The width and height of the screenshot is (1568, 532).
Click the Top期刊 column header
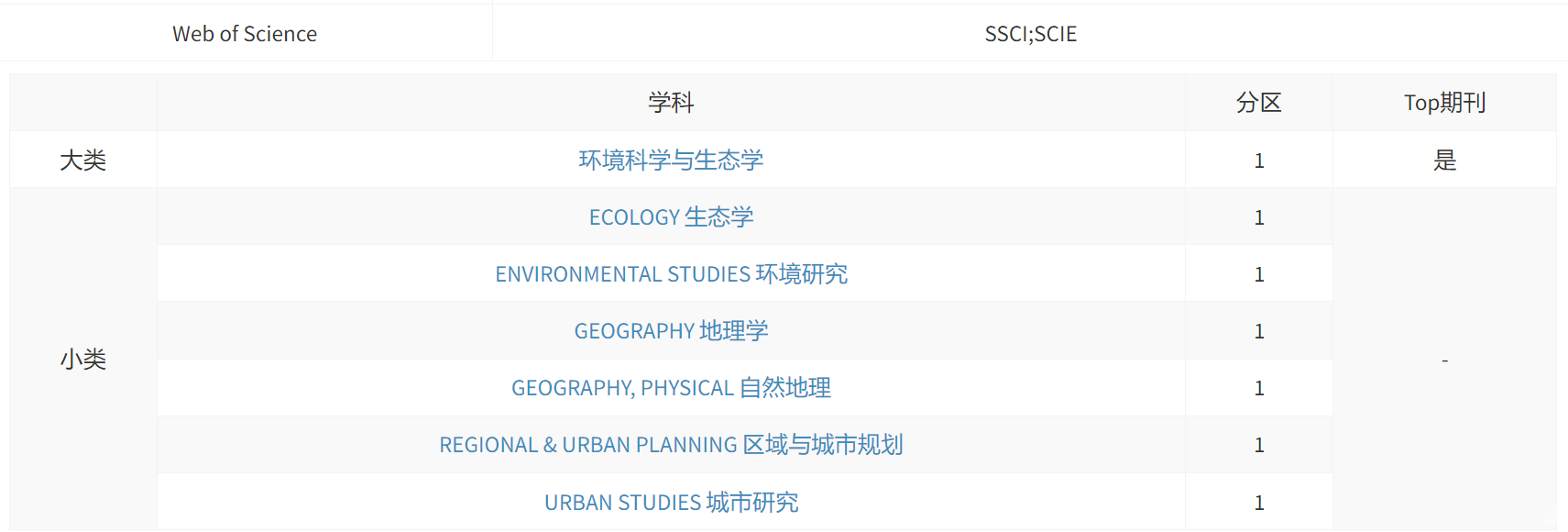[x=1444, y=103]
